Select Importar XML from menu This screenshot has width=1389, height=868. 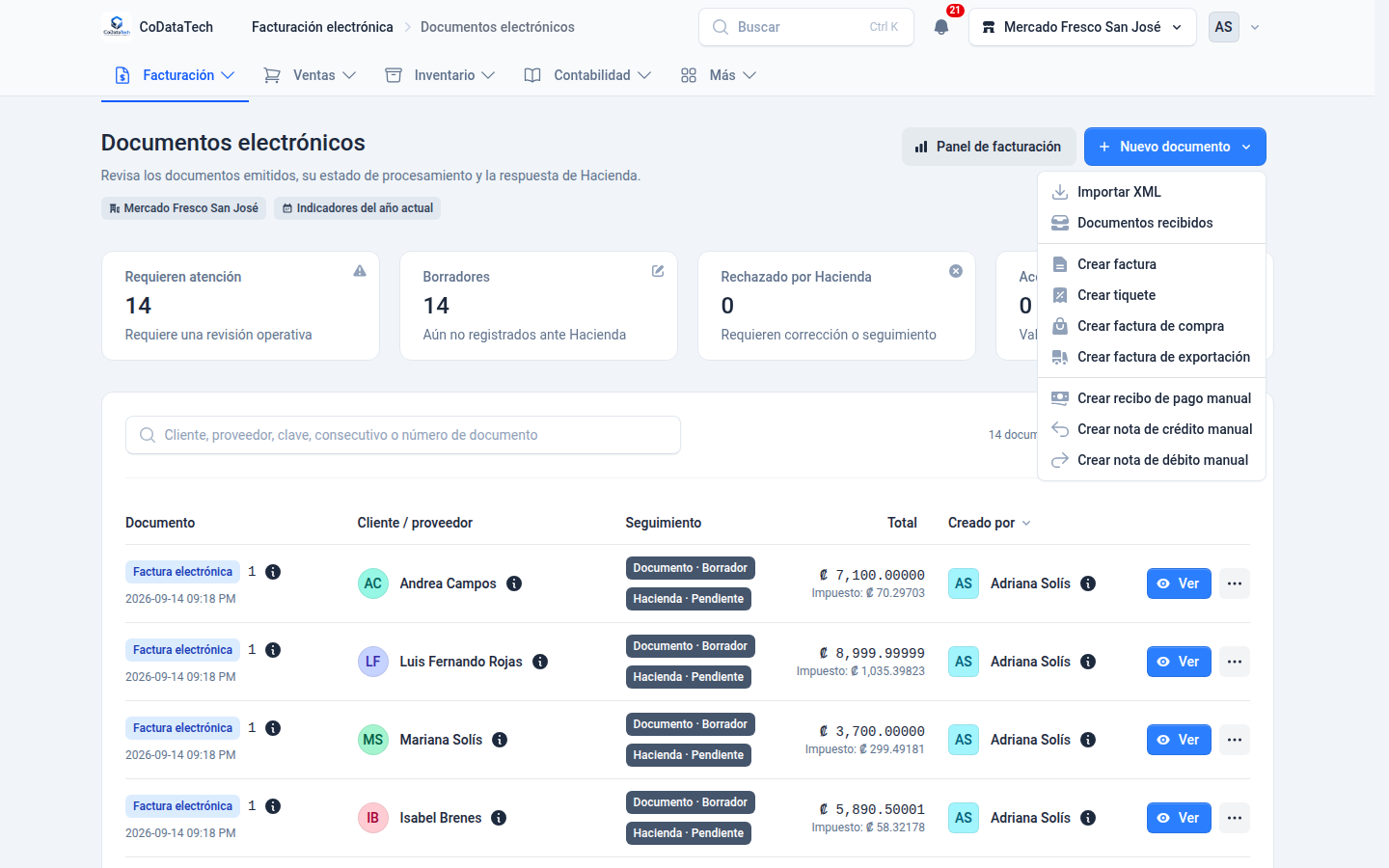click(1152, 192)
